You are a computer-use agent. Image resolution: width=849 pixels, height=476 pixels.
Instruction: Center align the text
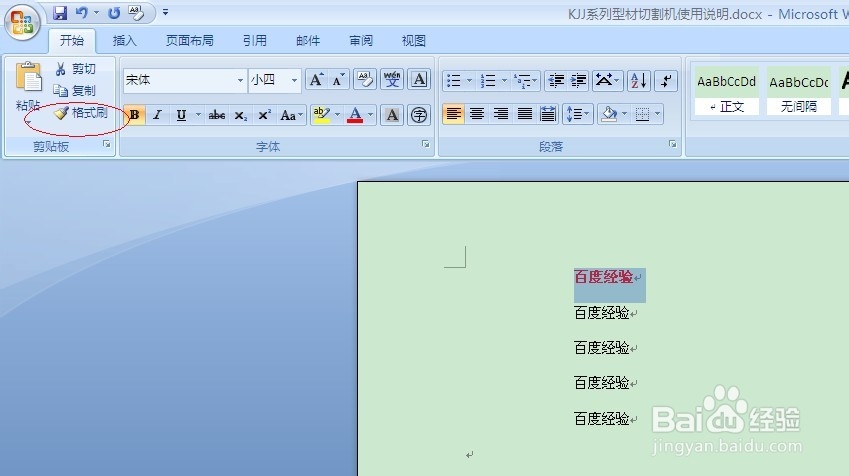click(476, 114)
